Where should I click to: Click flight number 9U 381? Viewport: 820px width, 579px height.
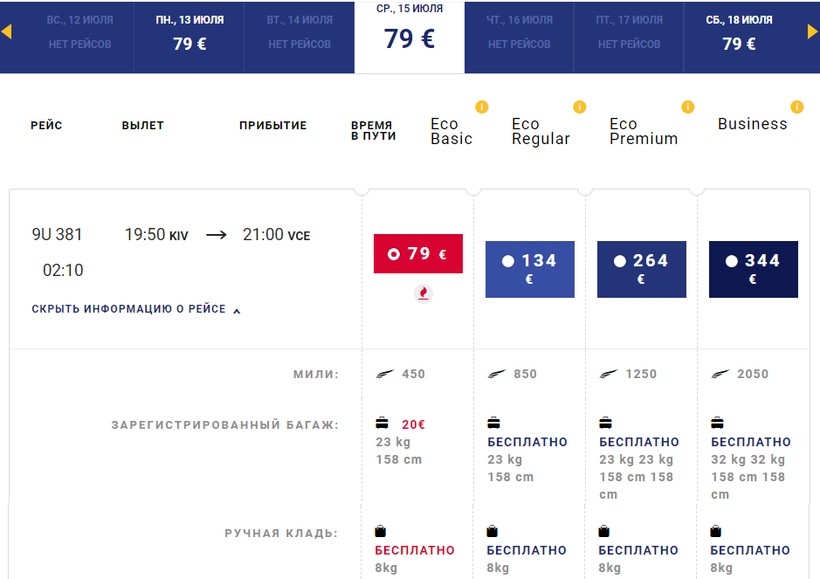tap(57, 235)
